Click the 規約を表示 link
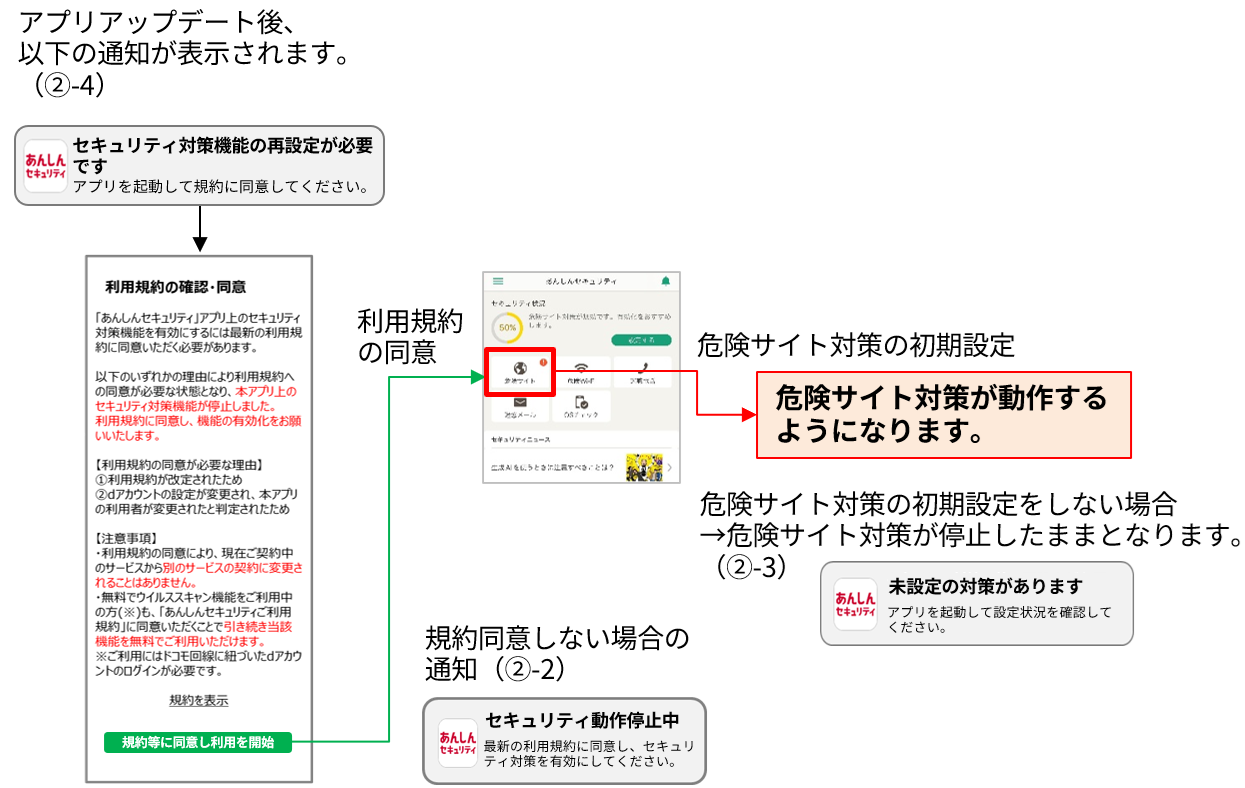Screen dimensions: 1245x788 point(198,700)
